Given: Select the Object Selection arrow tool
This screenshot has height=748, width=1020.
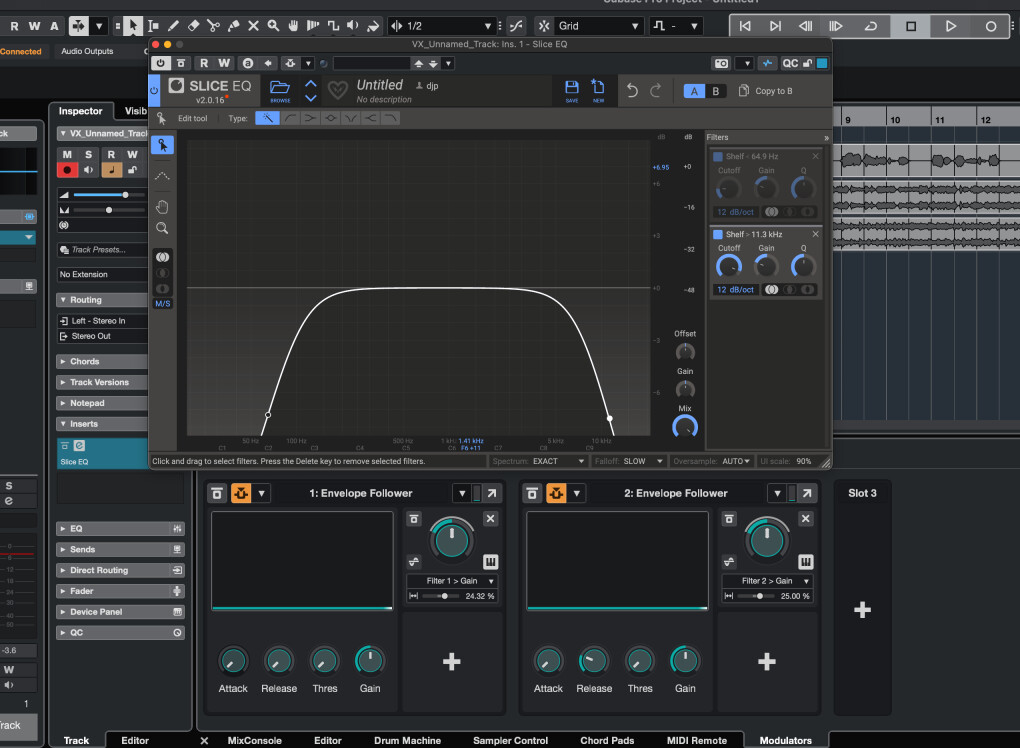Looking at the screenshot, I should pos(133,26).
